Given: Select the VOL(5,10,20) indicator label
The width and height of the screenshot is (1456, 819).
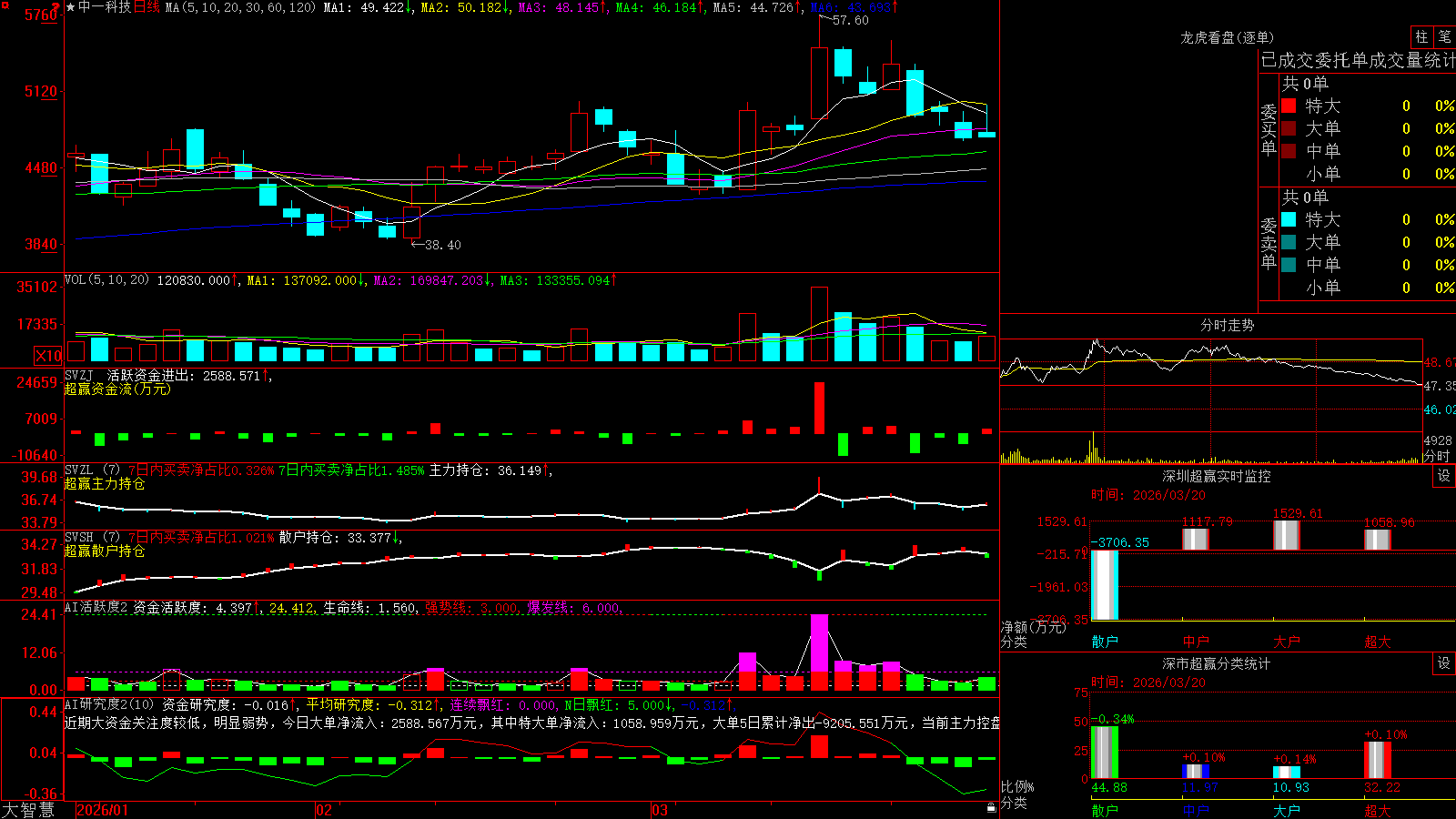Looking at the screenshot, I should coord(107,279).
